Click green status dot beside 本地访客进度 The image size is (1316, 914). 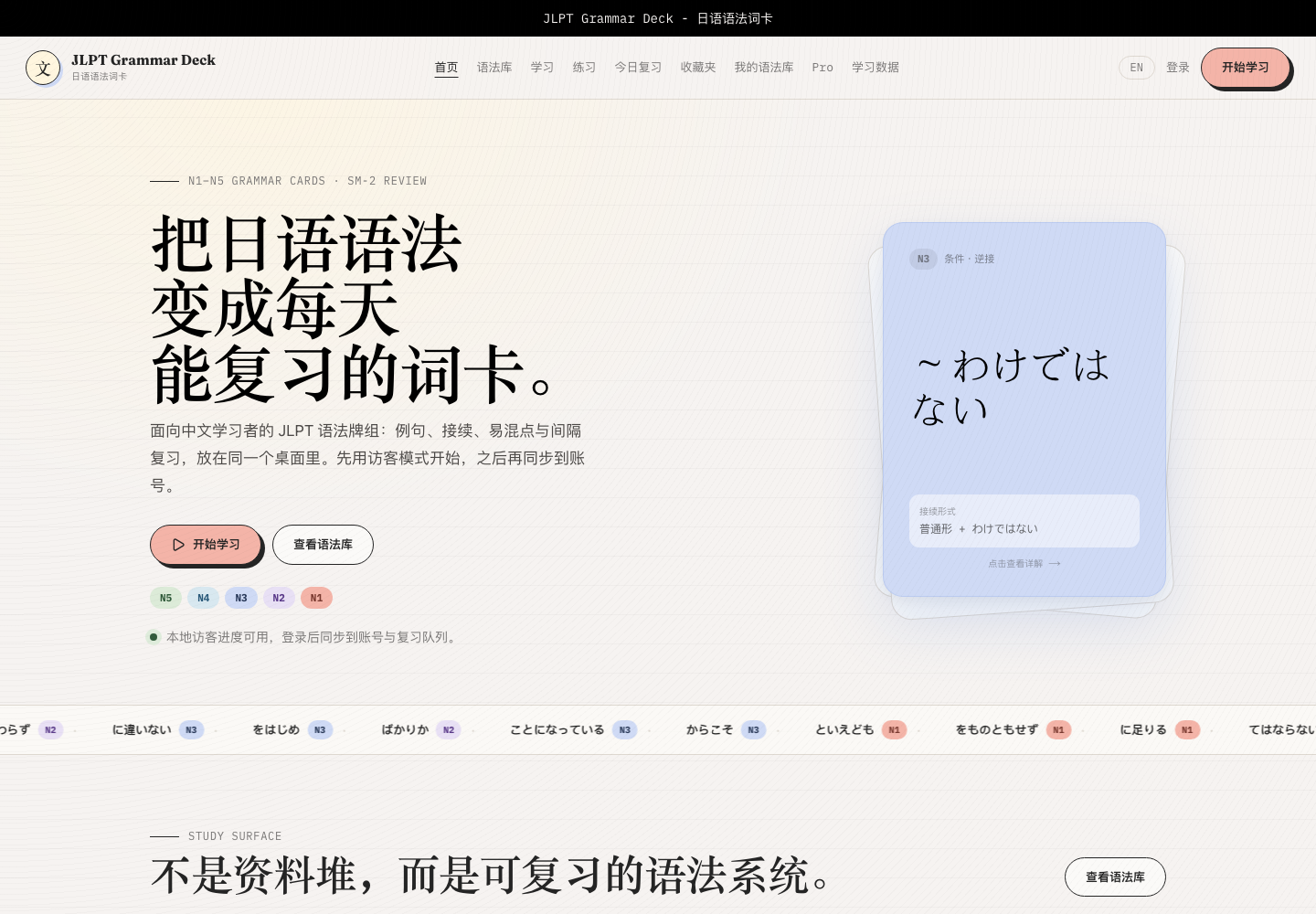(x=154, y=637)
